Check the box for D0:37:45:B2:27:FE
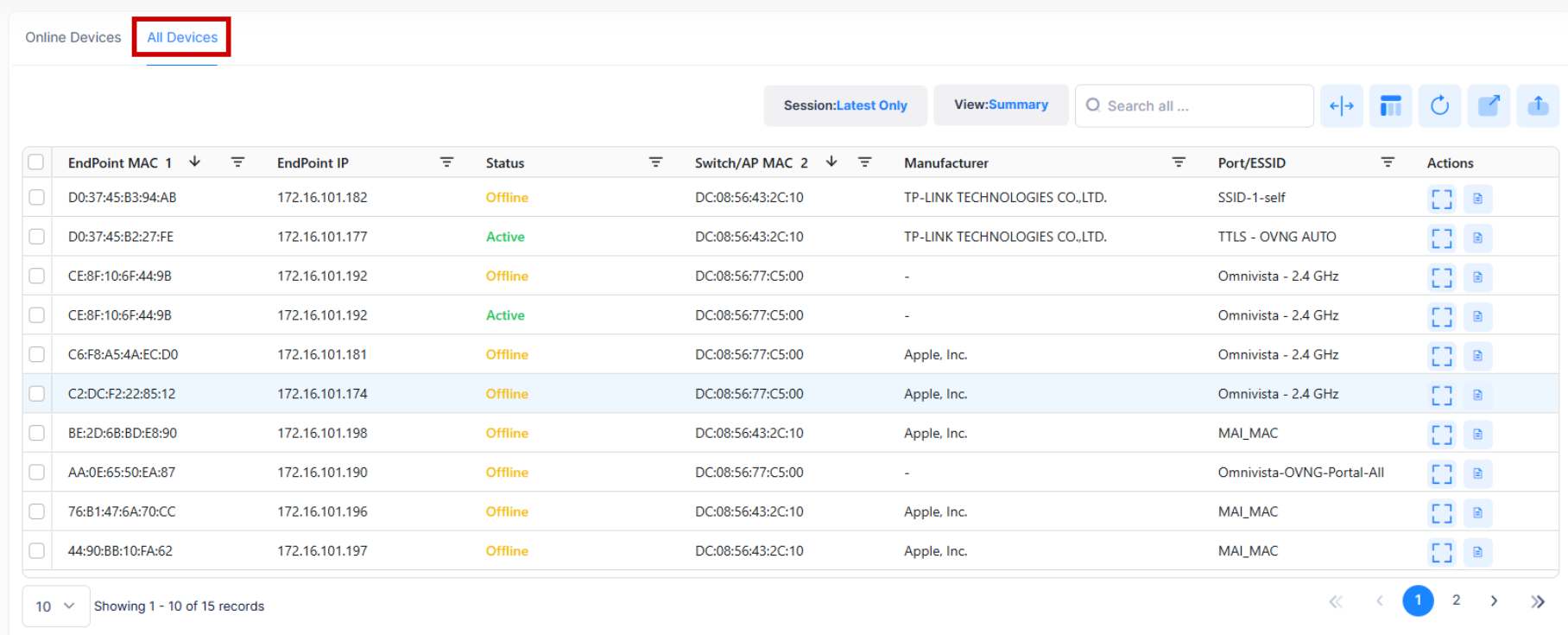The width and height of the screenshot is (1568, 635). coord(36,237)
